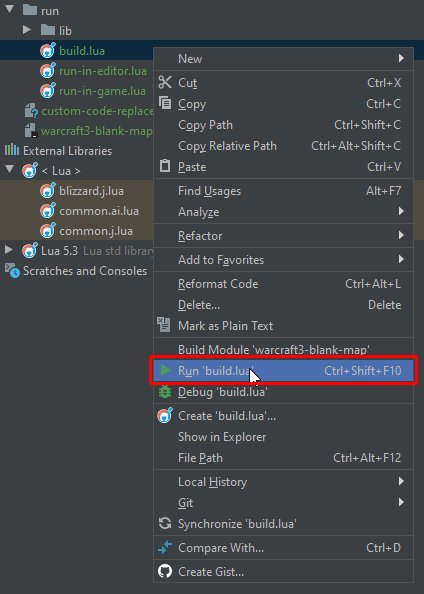Choose Reformat Code
This screenshot has width=424, height=594.
coord(283,283)
